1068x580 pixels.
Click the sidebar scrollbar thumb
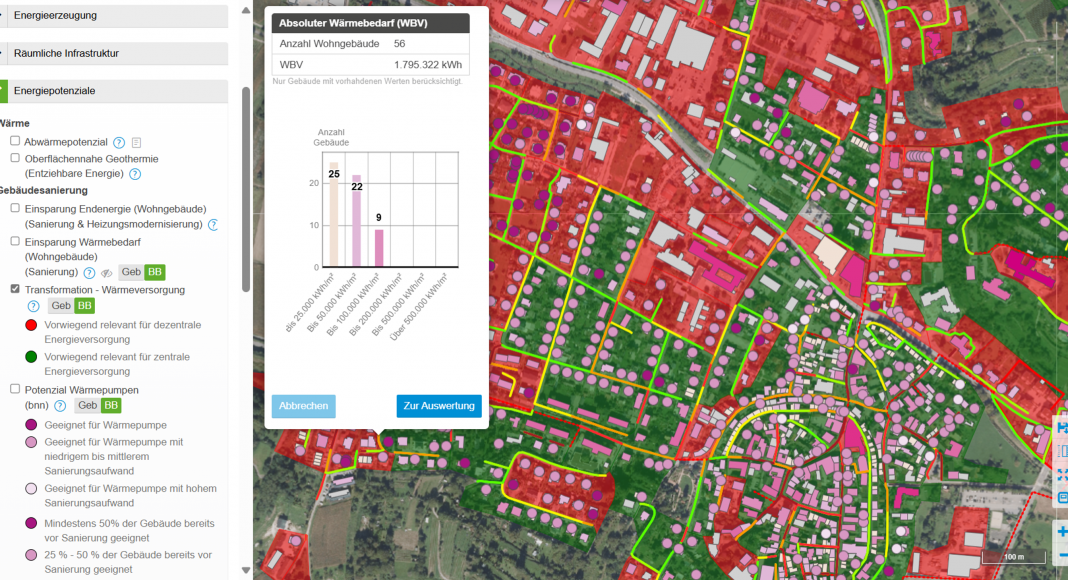point(246,189)
